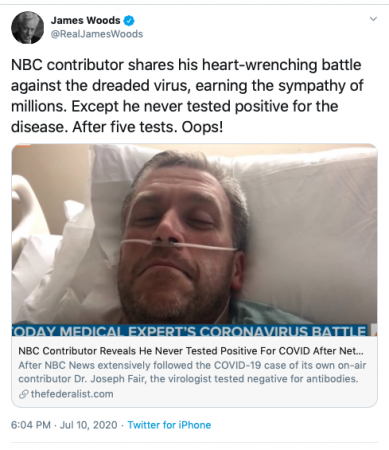Image resolution: width=389 pixels, height=450 pixels.
Task: Click the thefederalist.com domain link
Action: point(72,394)
